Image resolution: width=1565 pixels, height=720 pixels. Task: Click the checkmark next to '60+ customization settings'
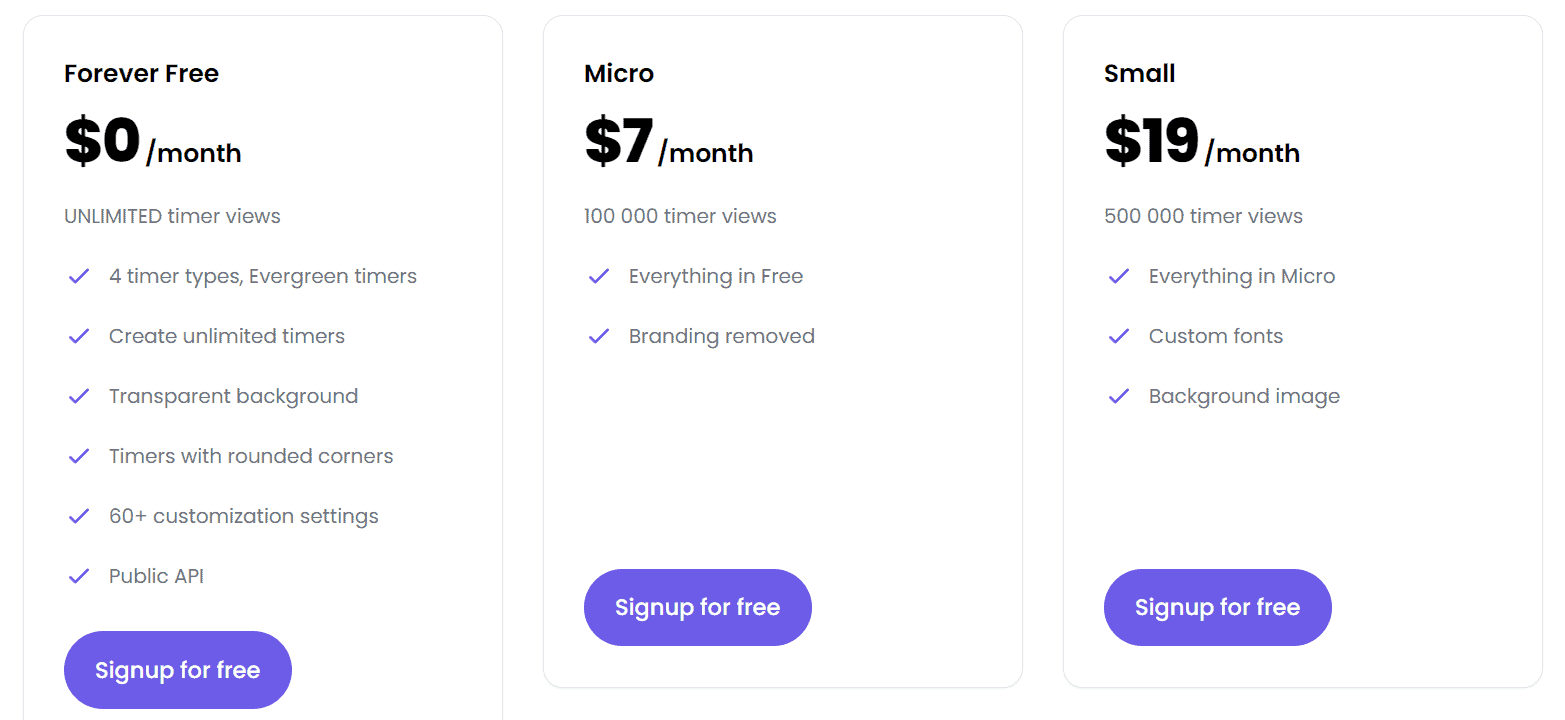(x=79, y=516)
